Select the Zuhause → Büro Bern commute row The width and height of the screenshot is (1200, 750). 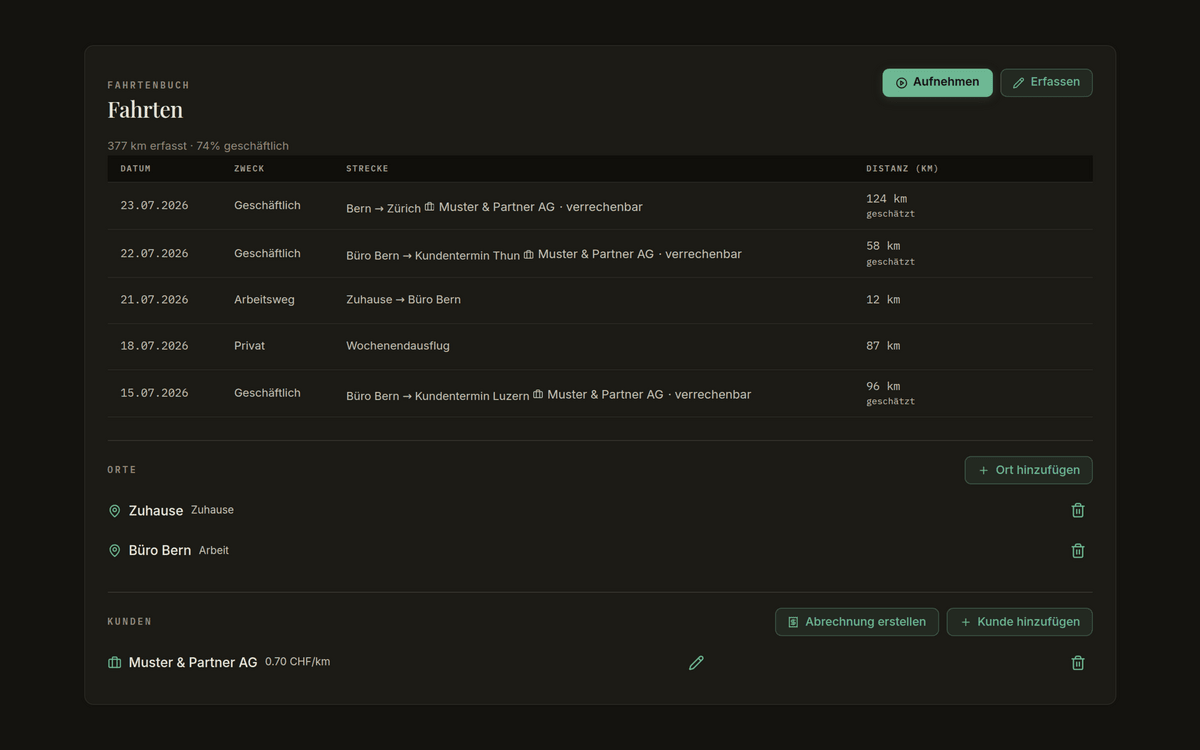click(600, 300)
